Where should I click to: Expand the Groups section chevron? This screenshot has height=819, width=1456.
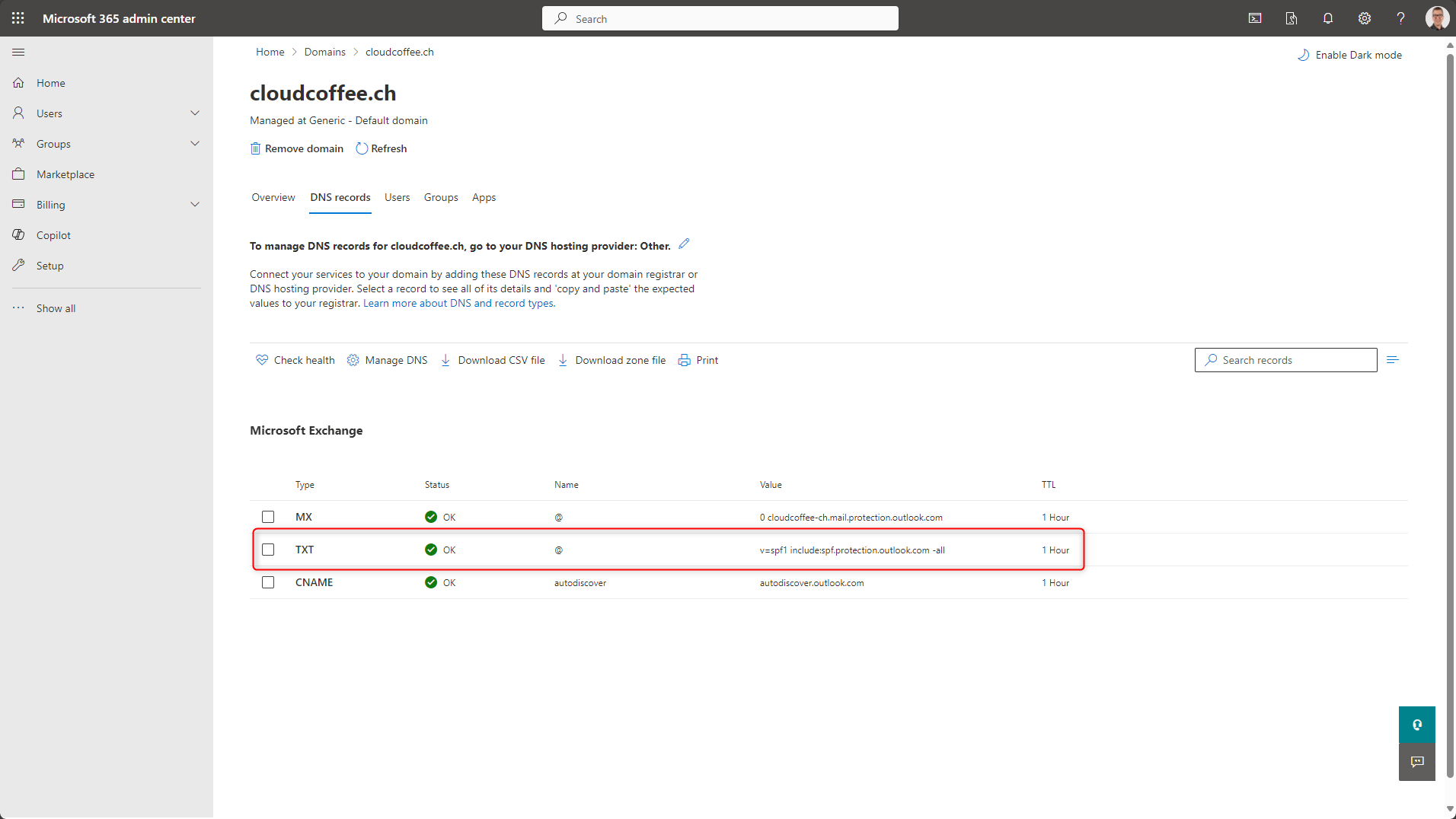pos(194,144)
